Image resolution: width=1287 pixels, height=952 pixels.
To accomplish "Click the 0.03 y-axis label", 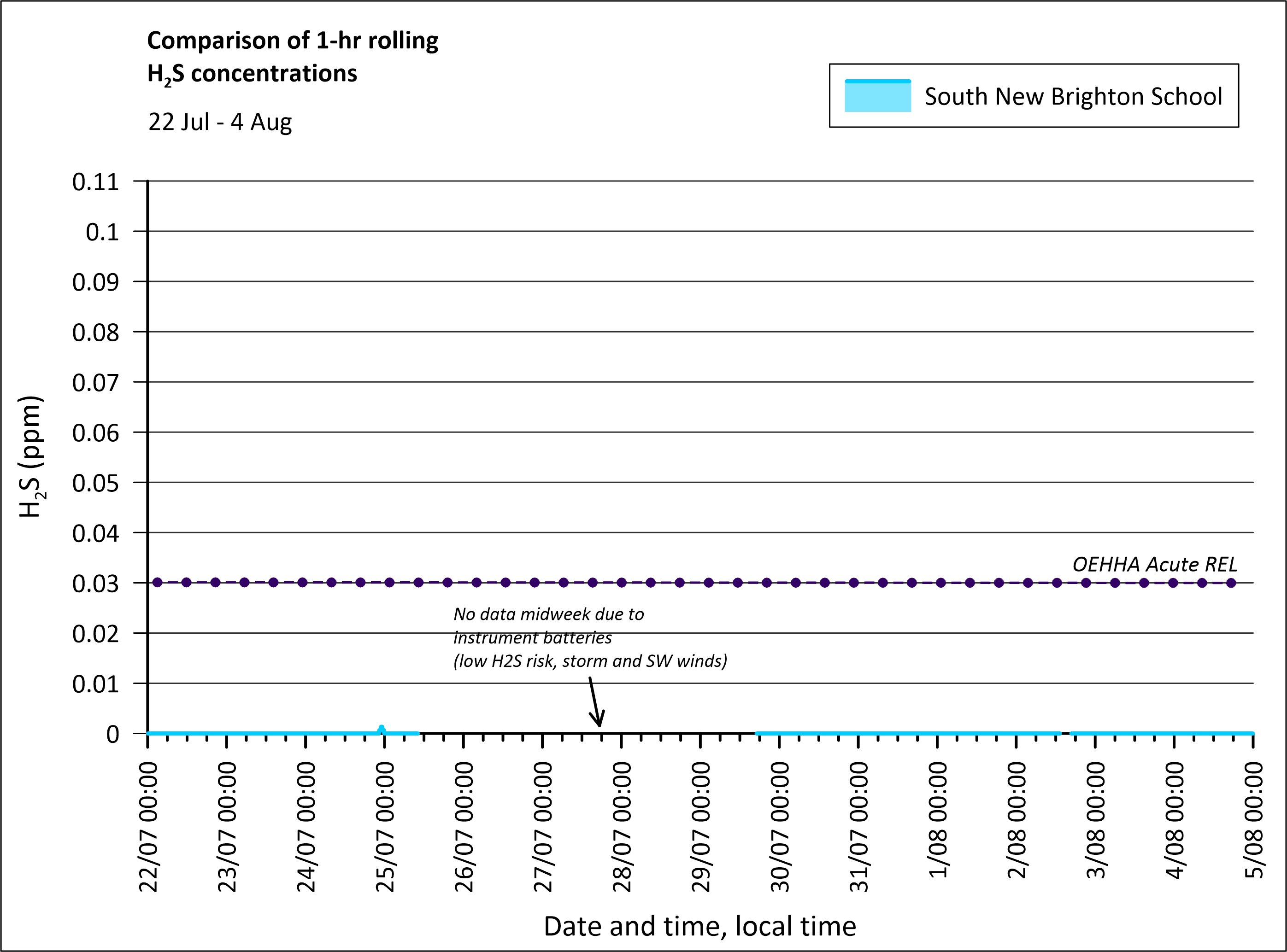I will pos(96,584).
